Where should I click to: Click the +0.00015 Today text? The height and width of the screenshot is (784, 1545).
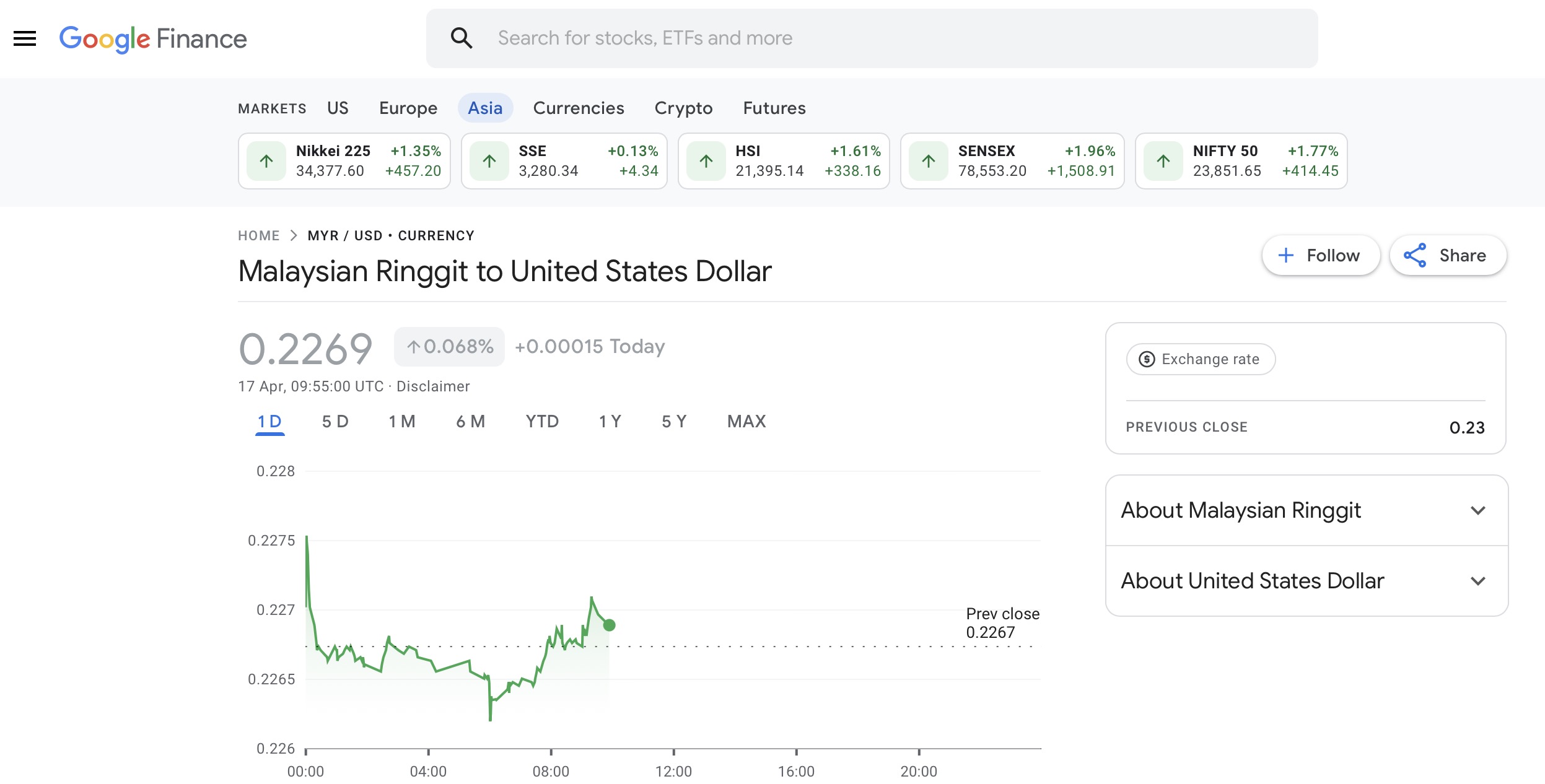590,347
